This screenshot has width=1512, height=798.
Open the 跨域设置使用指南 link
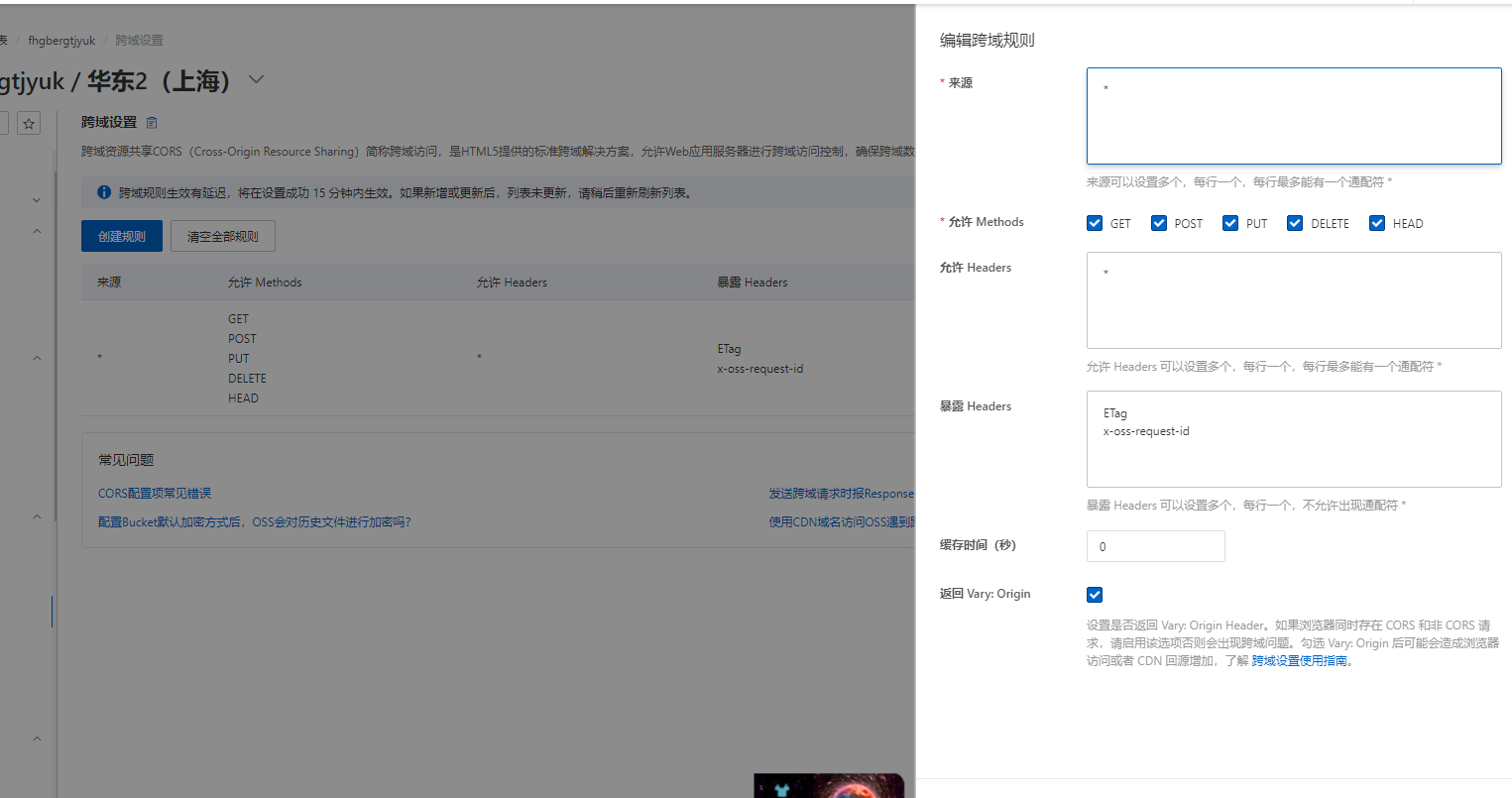1299,661
